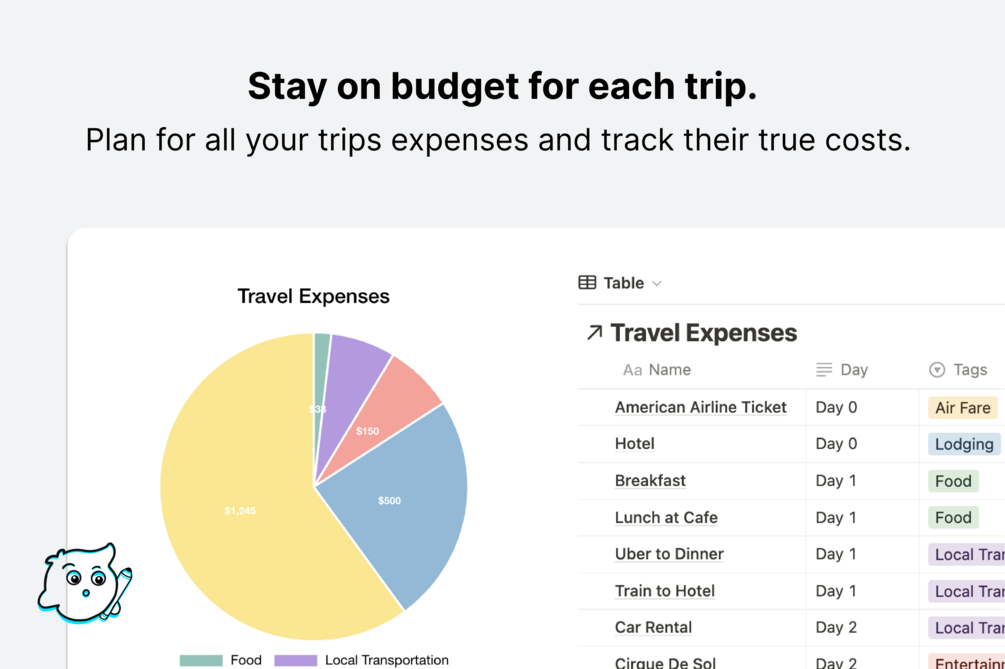1005x669 pixels.
Task: Click the cartoon mascot with pencil
Action: (84, 583)
